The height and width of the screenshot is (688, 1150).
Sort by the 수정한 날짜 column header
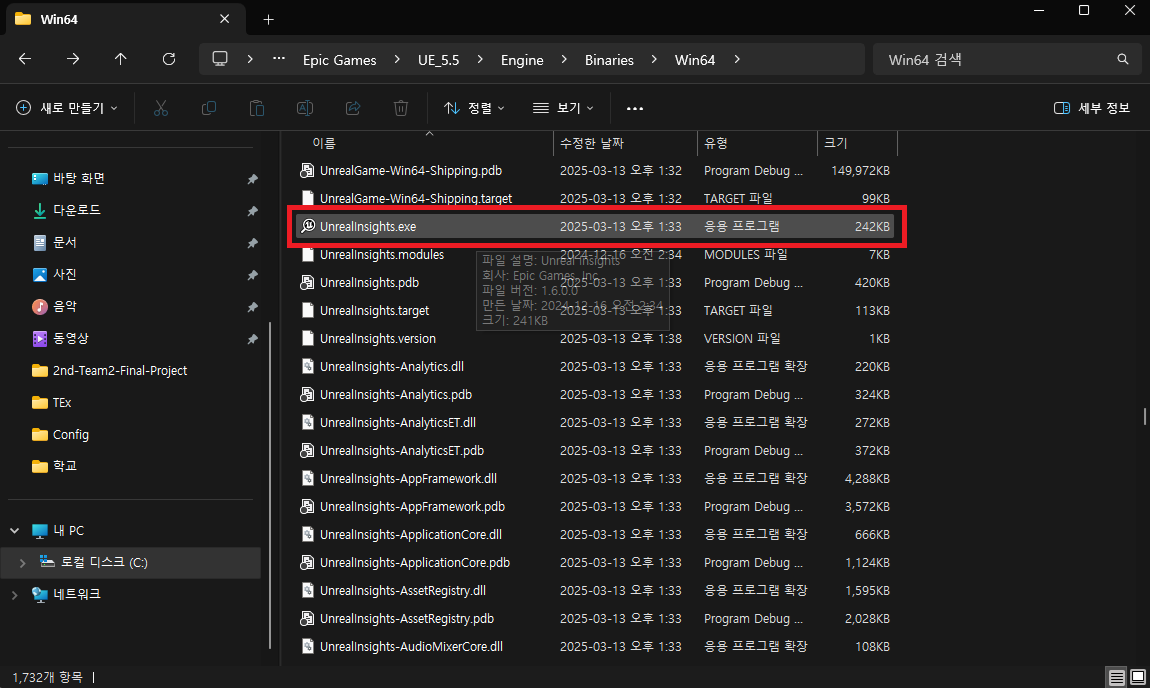click(x=626, y=143)
